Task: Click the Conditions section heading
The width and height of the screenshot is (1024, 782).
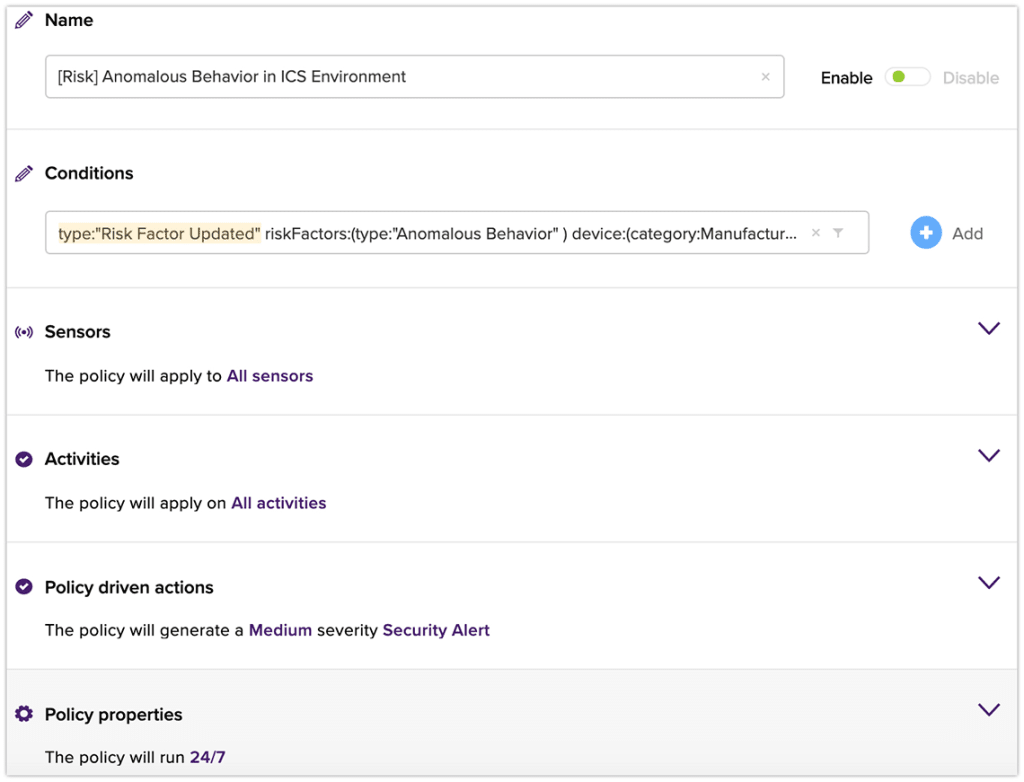Action: pos(89,173)
